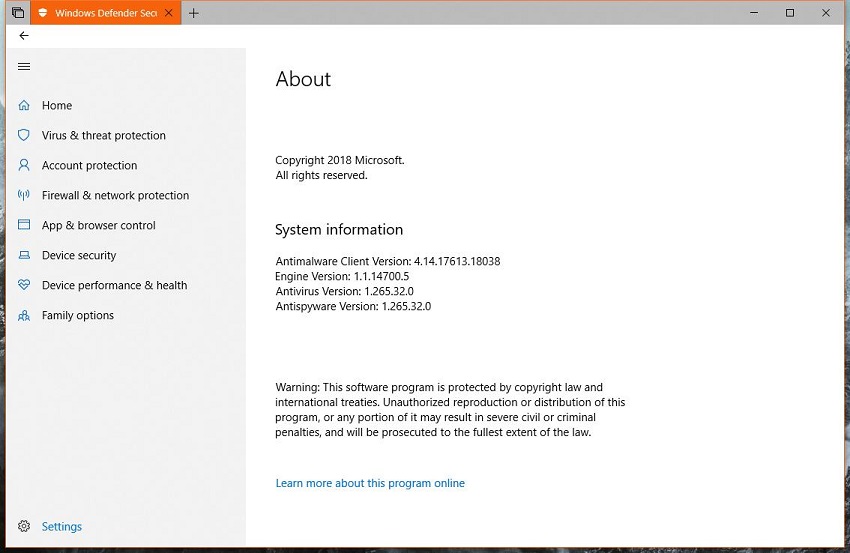
Task: Open Device performance & health heart icon
Action: tap(24, 285)
